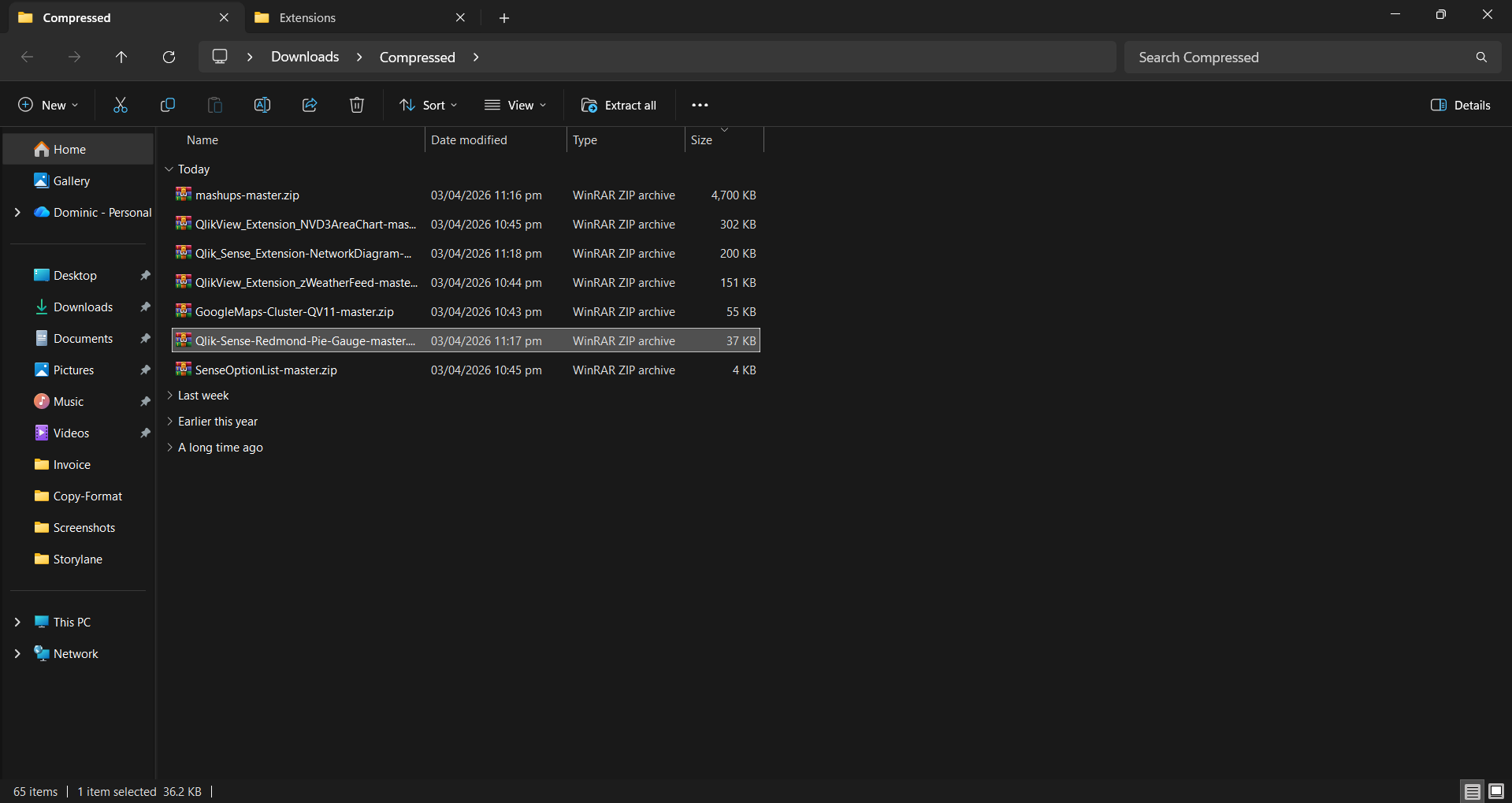
Task: Click the Copy icon in toolbar
Action: pyautogui.click(x=168, y=105)
